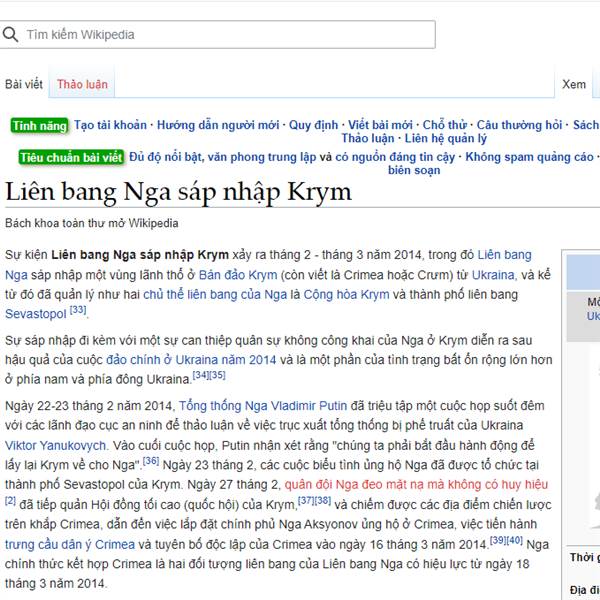
Task: Jump to footnote reference [36]
Action: (151, 461)
